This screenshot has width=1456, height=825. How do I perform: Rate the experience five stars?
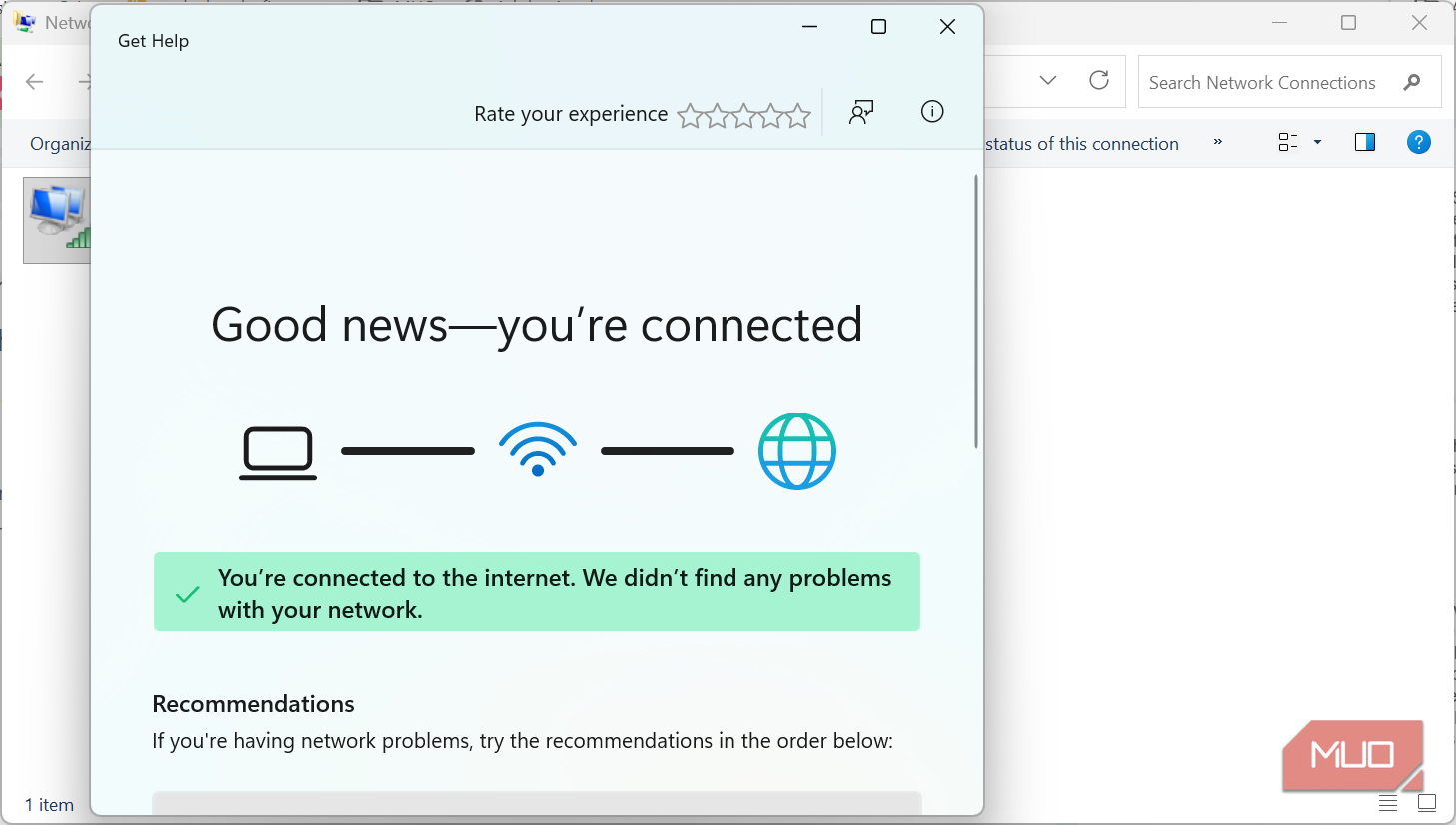click(x=797, y=116)
